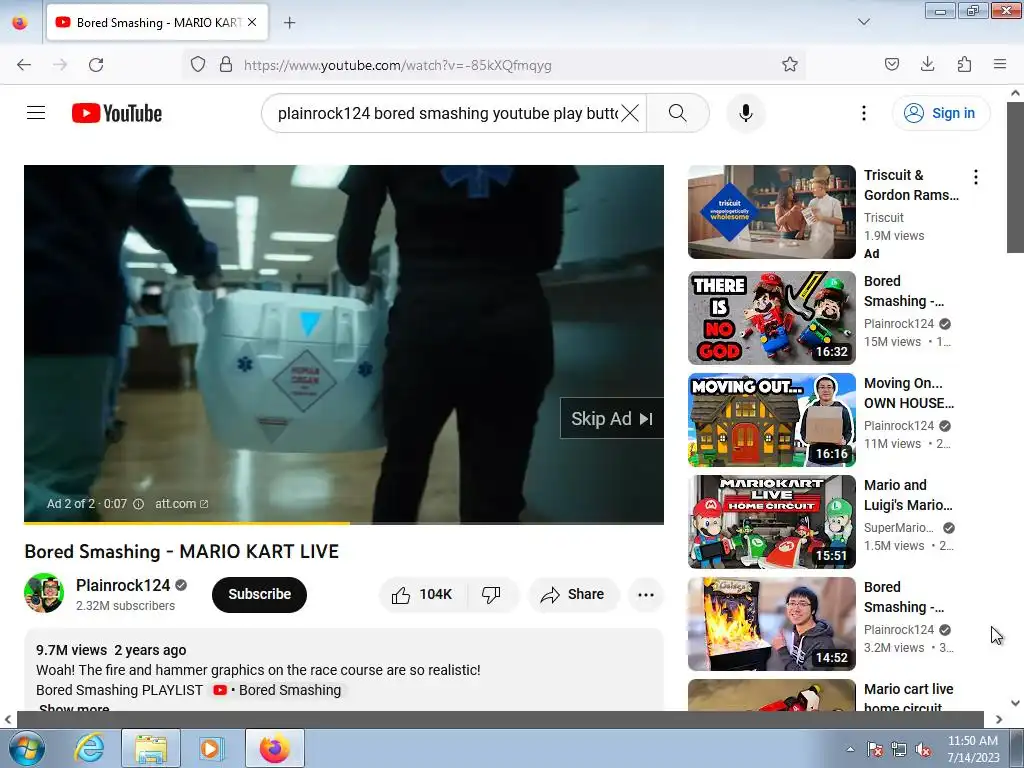The image size is (1024, 768).
Task: Open the muted volume tray icon
Action: [923, 750]
